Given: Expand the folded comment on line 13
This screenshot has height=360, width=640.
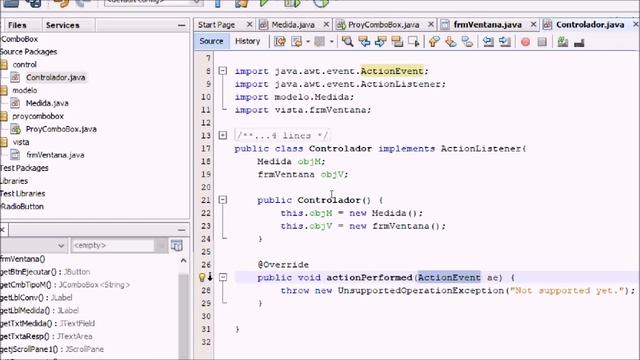Looking at the screenshot, I should (223, 136).
